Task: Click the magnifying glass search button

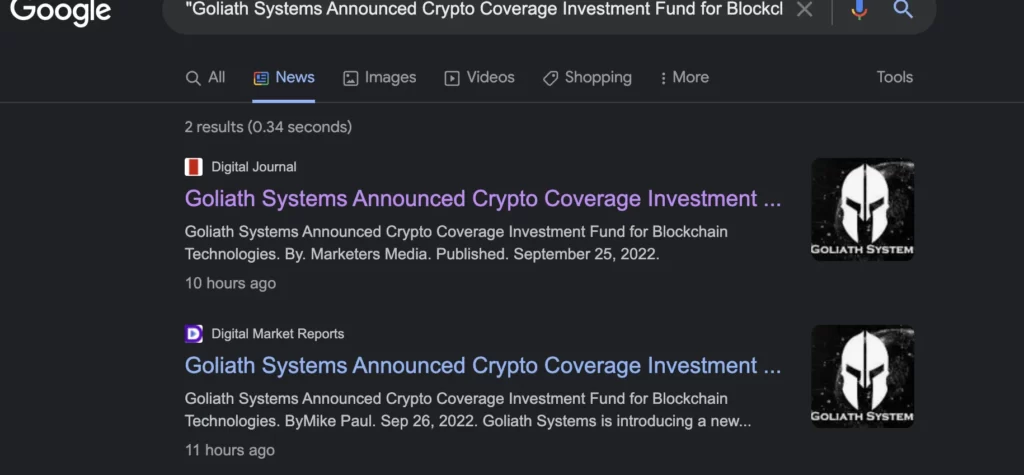Action: point(903,10)
